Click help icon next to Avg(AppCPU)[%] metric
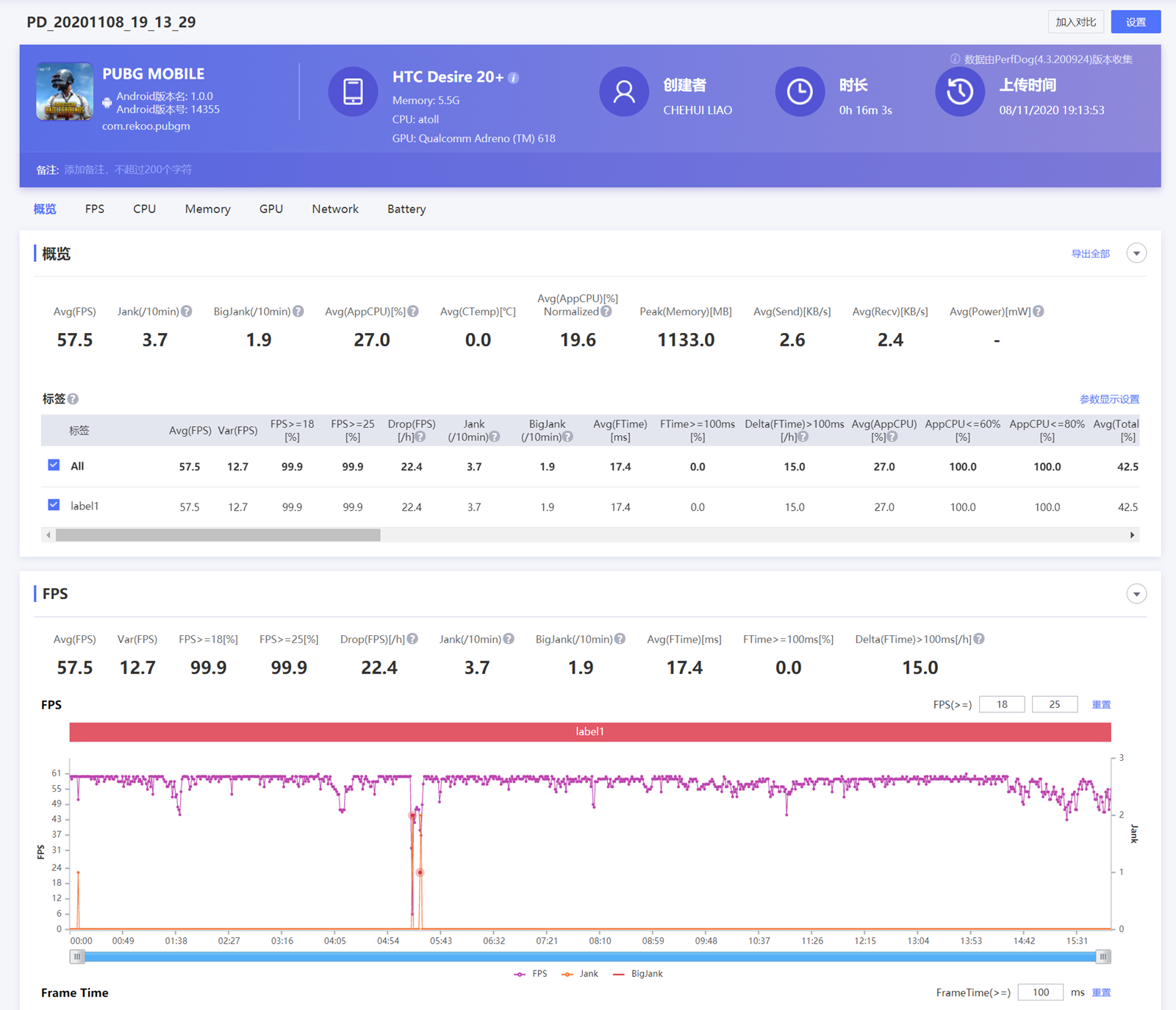 tap(413, 312)
